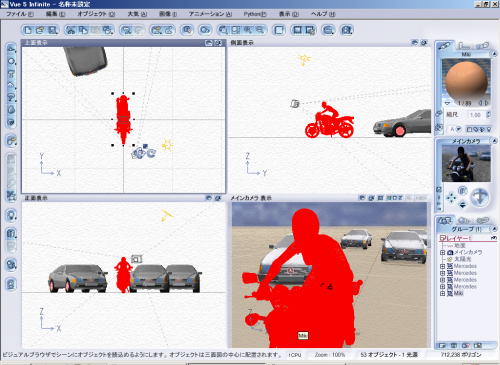Open the アニメーション menu
Viewport: 500px width, 365px height.
pyautogui.click(x=210, y=14)
